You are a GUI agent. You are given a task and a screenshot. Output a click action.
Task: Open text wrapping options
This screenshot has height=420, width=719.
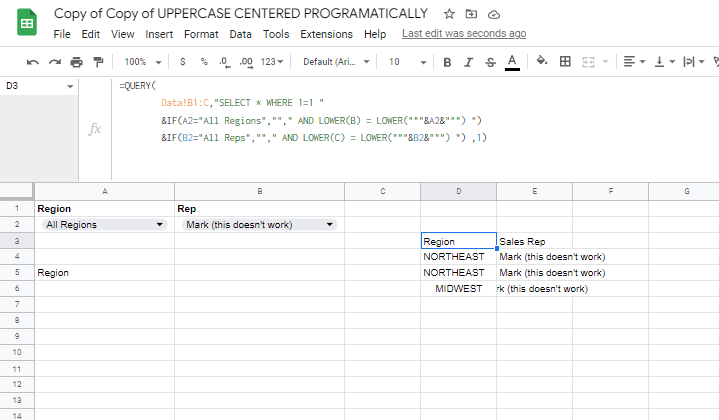(693, 61)
